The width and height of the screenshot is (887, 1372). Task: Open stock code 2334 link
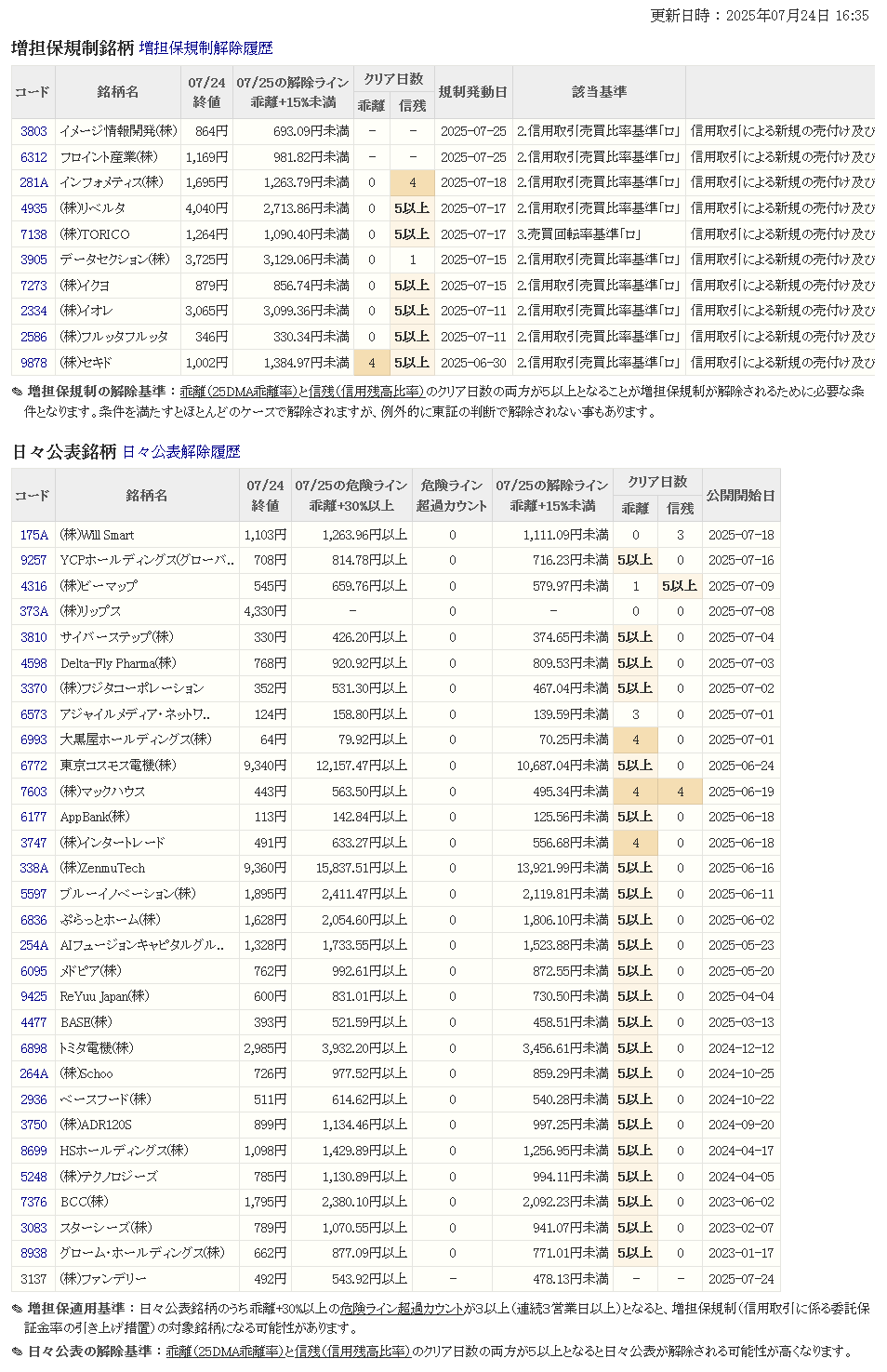tap(33, 311)
